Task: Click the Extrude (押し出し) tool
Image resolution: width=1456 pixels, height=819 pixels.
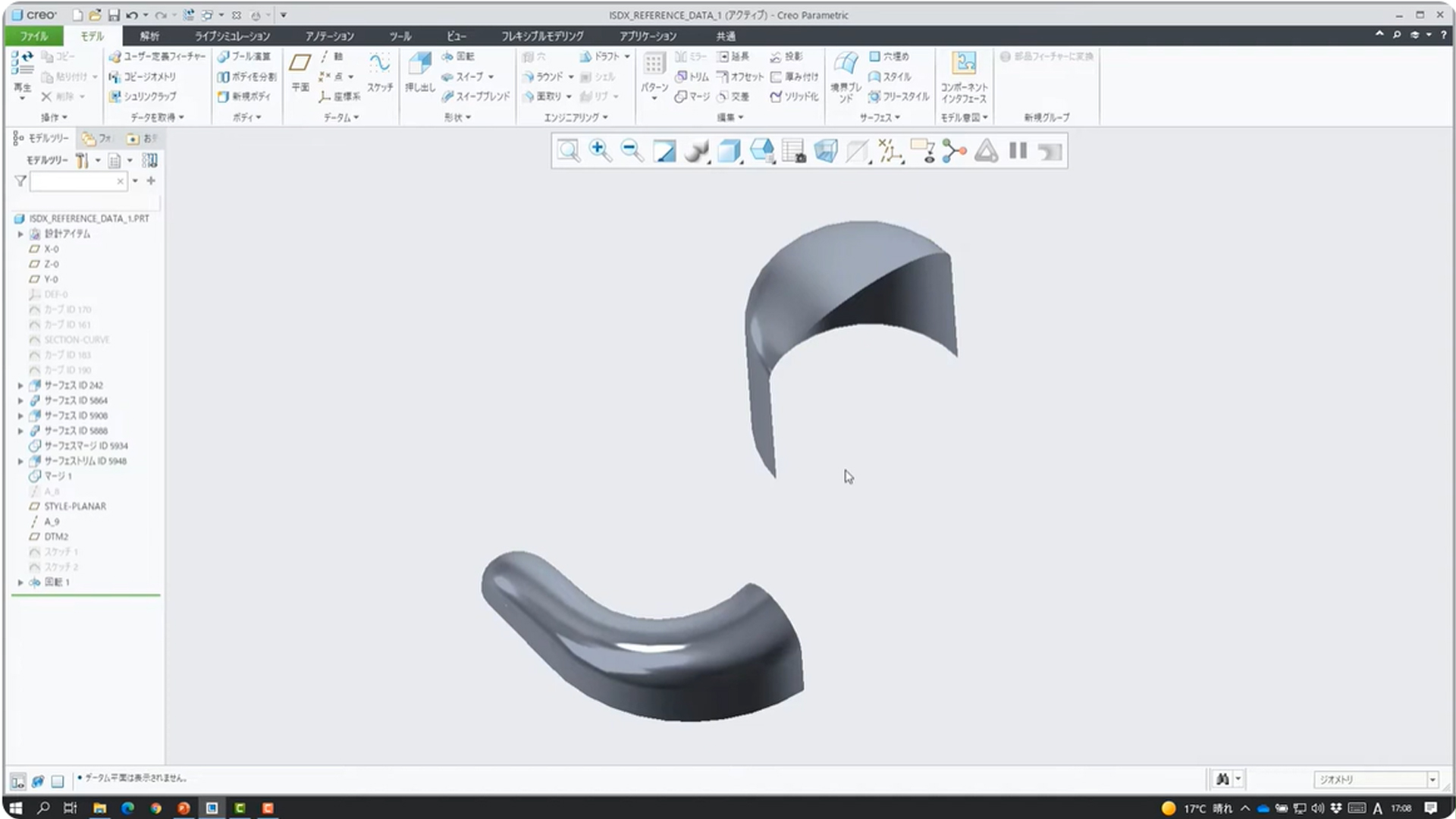Action: (419, 72)
